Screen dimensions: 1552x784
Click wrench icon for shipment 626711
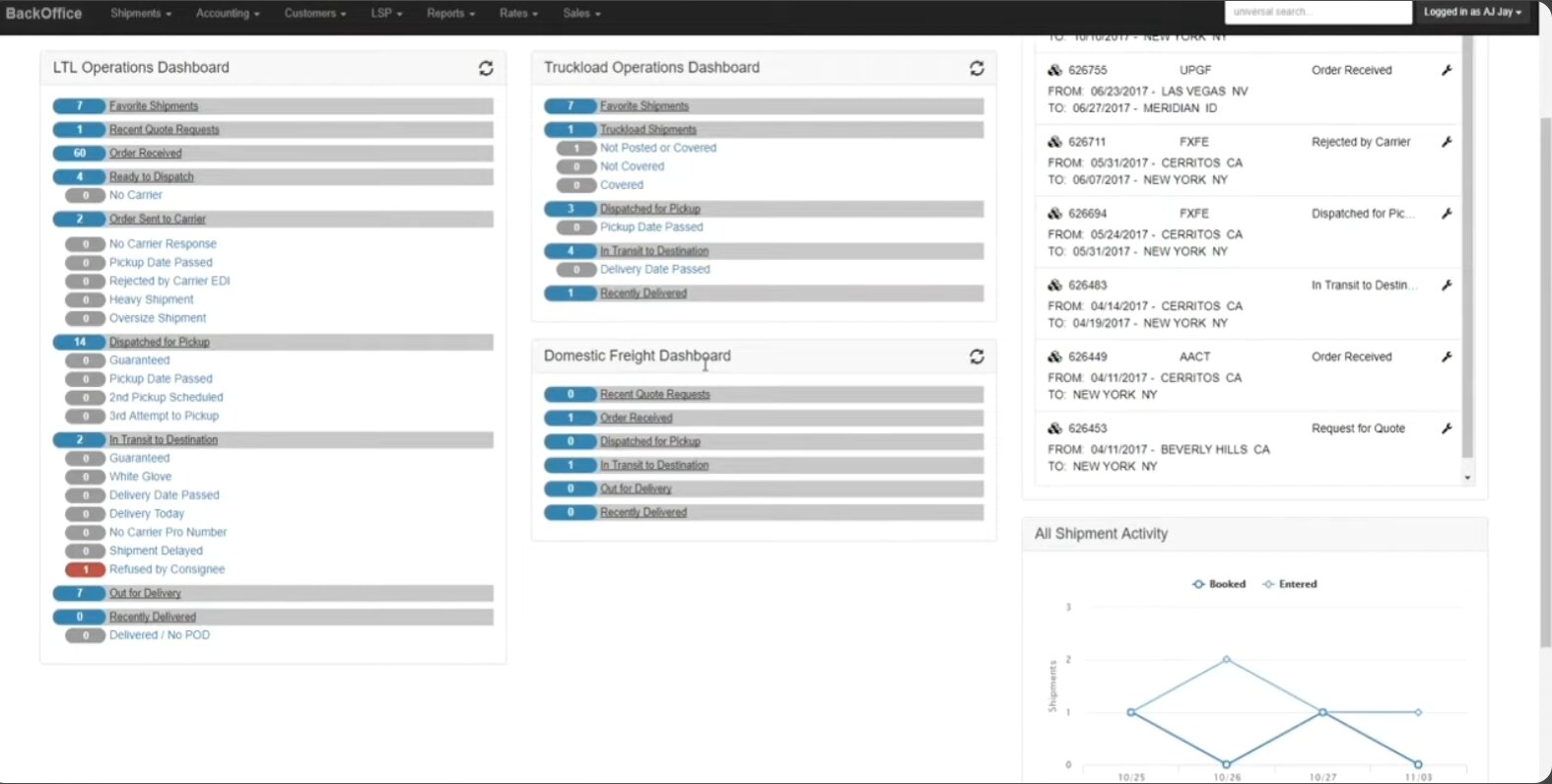pyautogui.click(x=1447, y=142)
